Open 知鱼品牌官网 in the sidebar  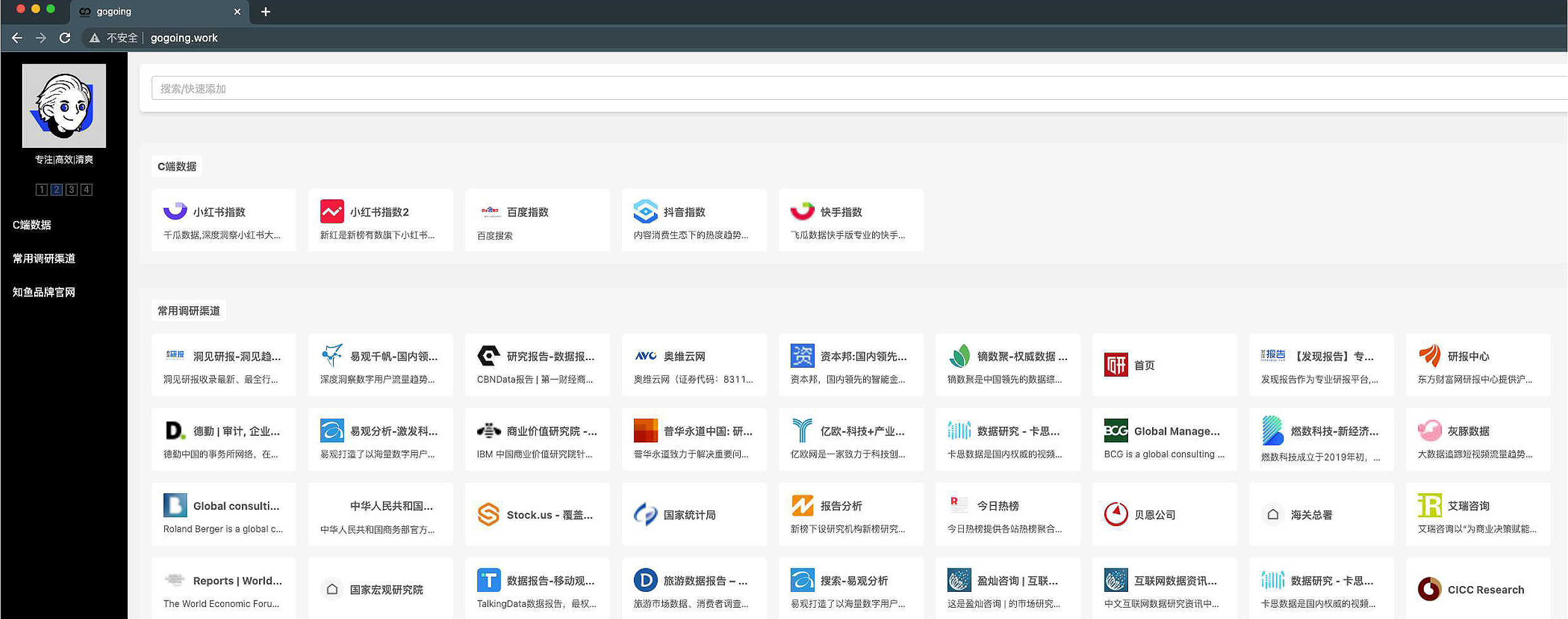pyautogui.click(x=43, y=291)
